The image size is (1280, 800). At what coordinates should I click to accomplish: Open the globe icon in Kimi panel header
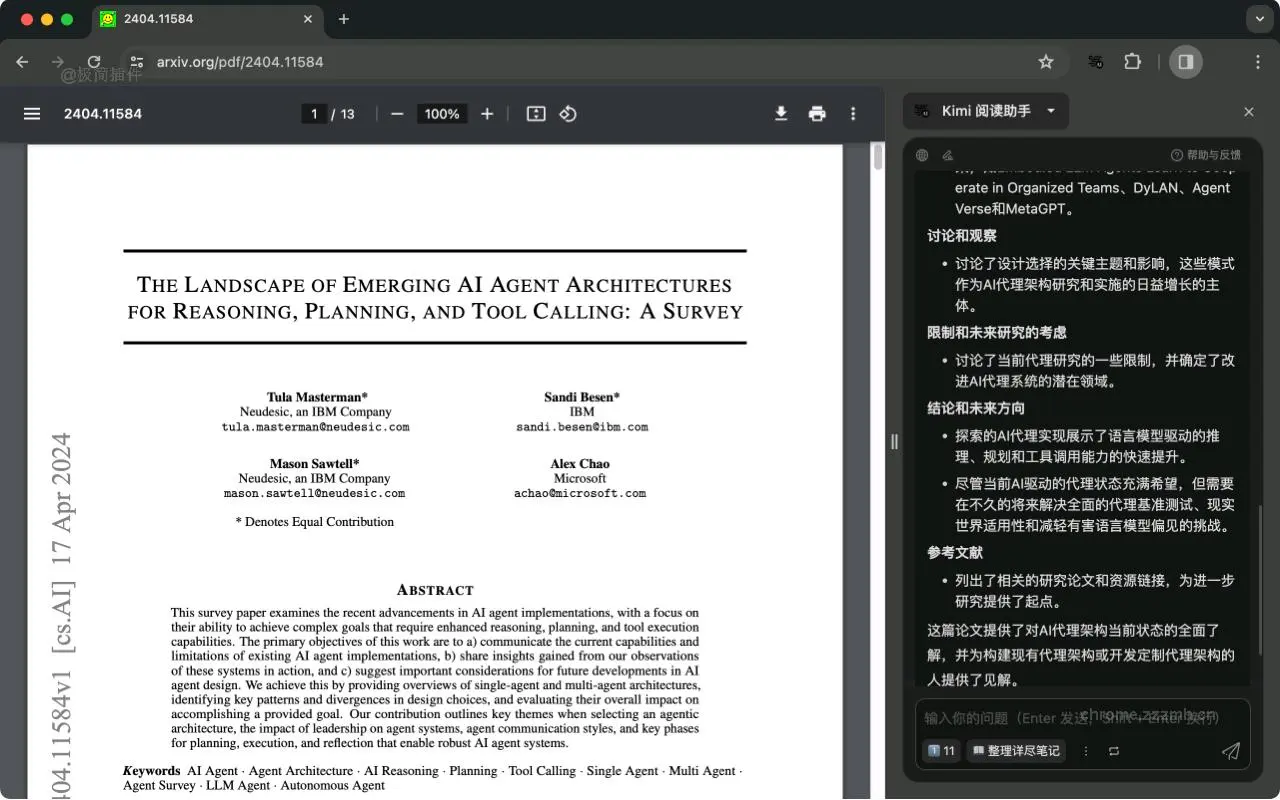[x=921, y=155]
